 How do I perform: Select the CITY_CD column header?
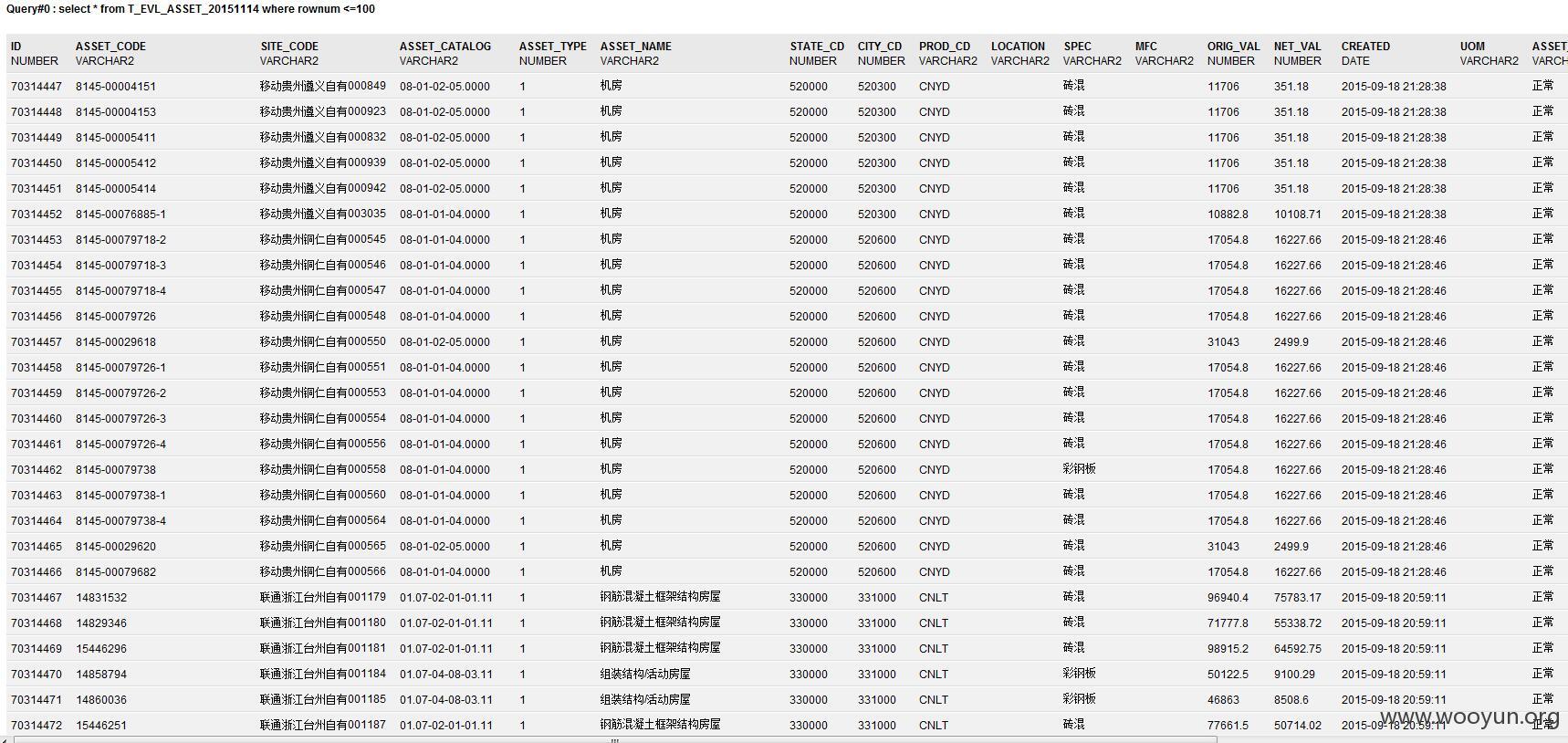[x=879, y=47]
